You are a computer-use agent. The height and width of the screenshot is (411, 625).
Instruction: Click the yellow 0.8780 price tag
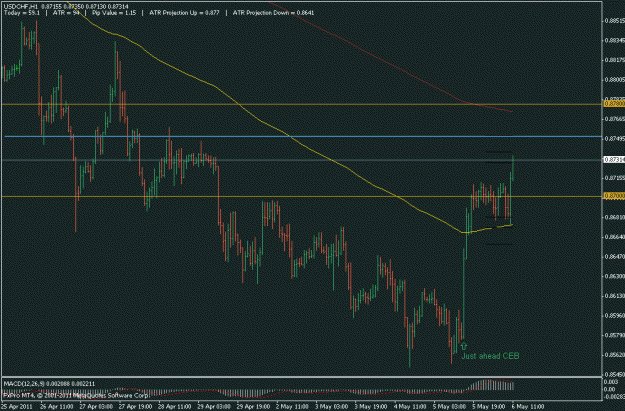click(x=614, y=104)
